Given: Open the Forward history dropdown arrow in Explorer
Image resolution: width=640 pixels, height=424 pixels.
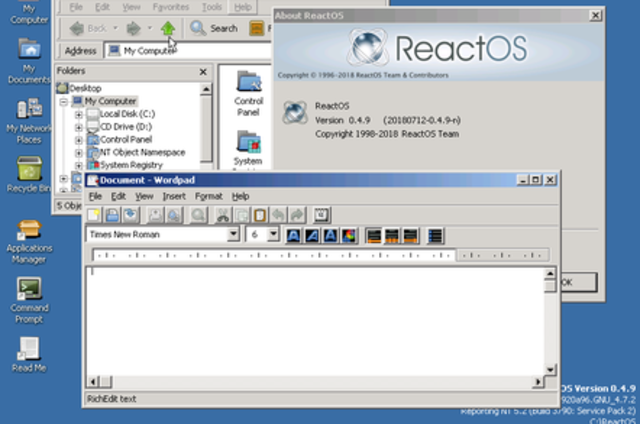Looking at the screenshot, I should tap(150, 28).
